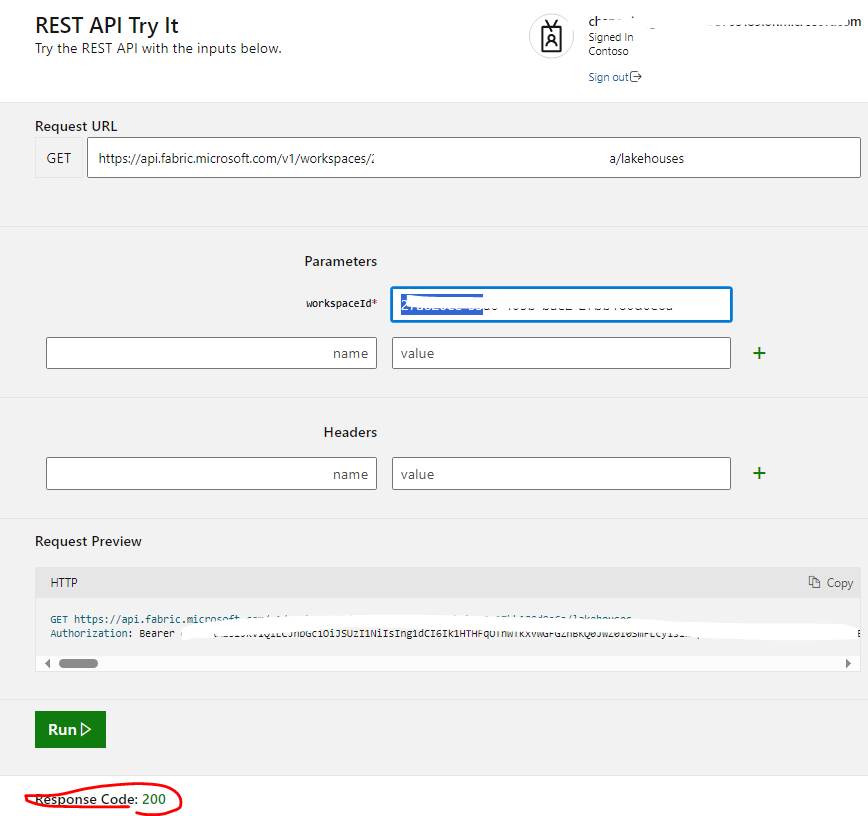Click the workspaceId parameter input
Screen dimensions: 868x816
[x=561, y=304]
